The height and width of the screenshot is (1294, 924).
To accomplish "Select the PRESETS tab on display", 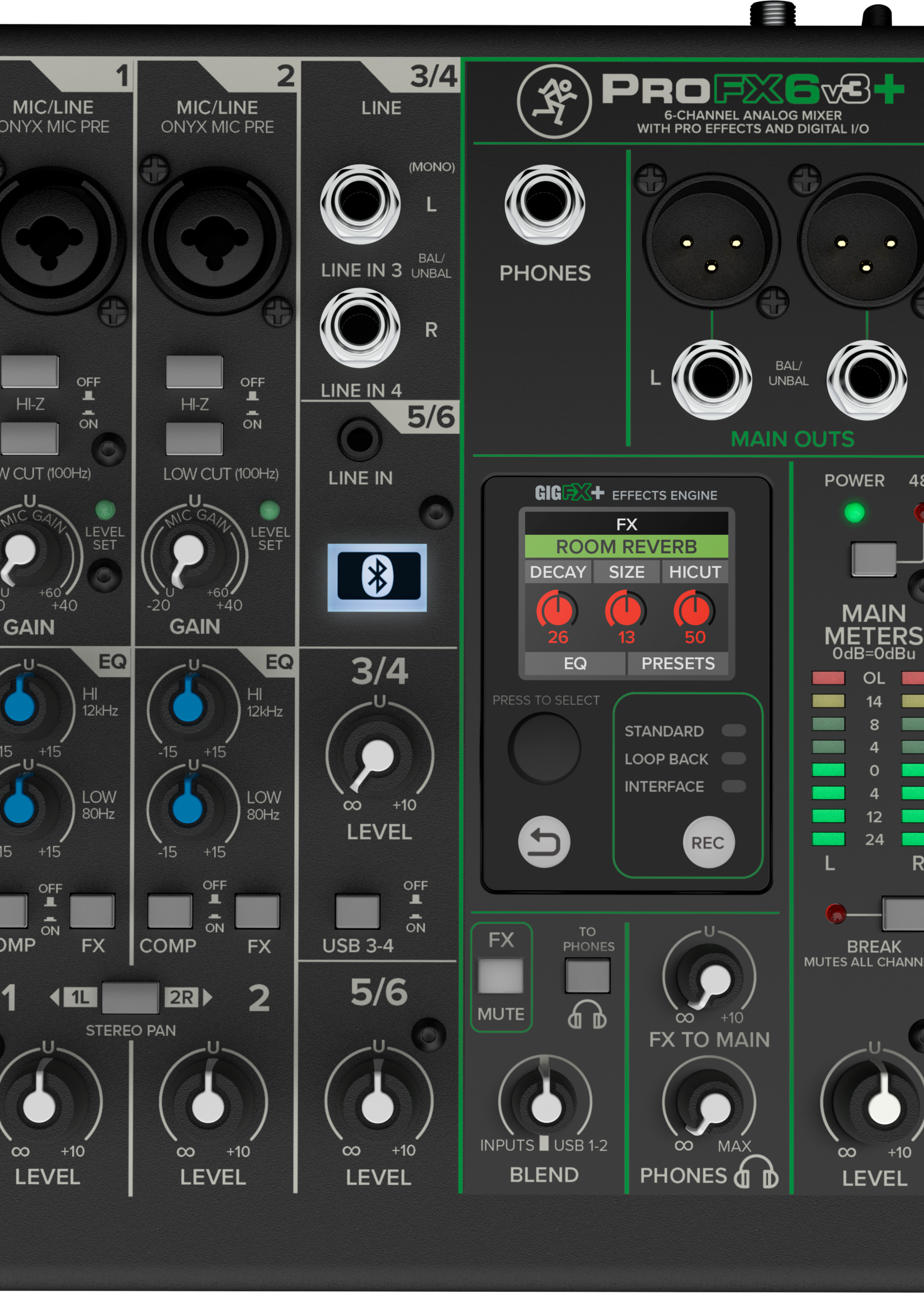I will 678,663.
